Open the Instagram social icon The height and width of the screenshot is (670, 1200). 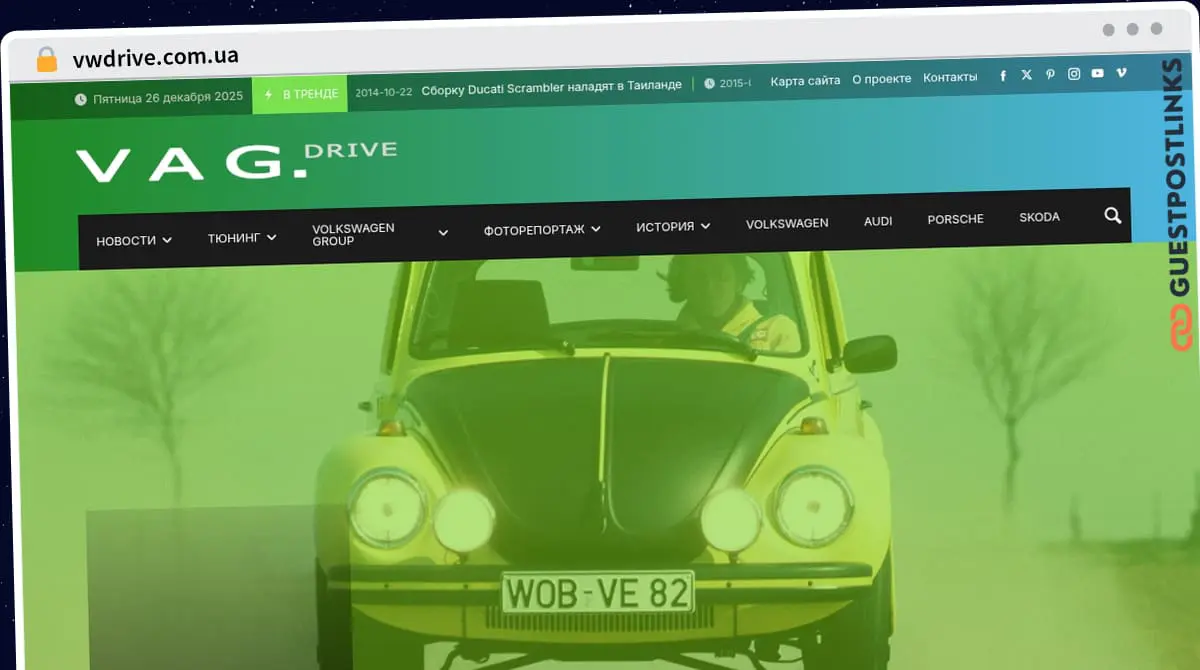pos(1074,74)
